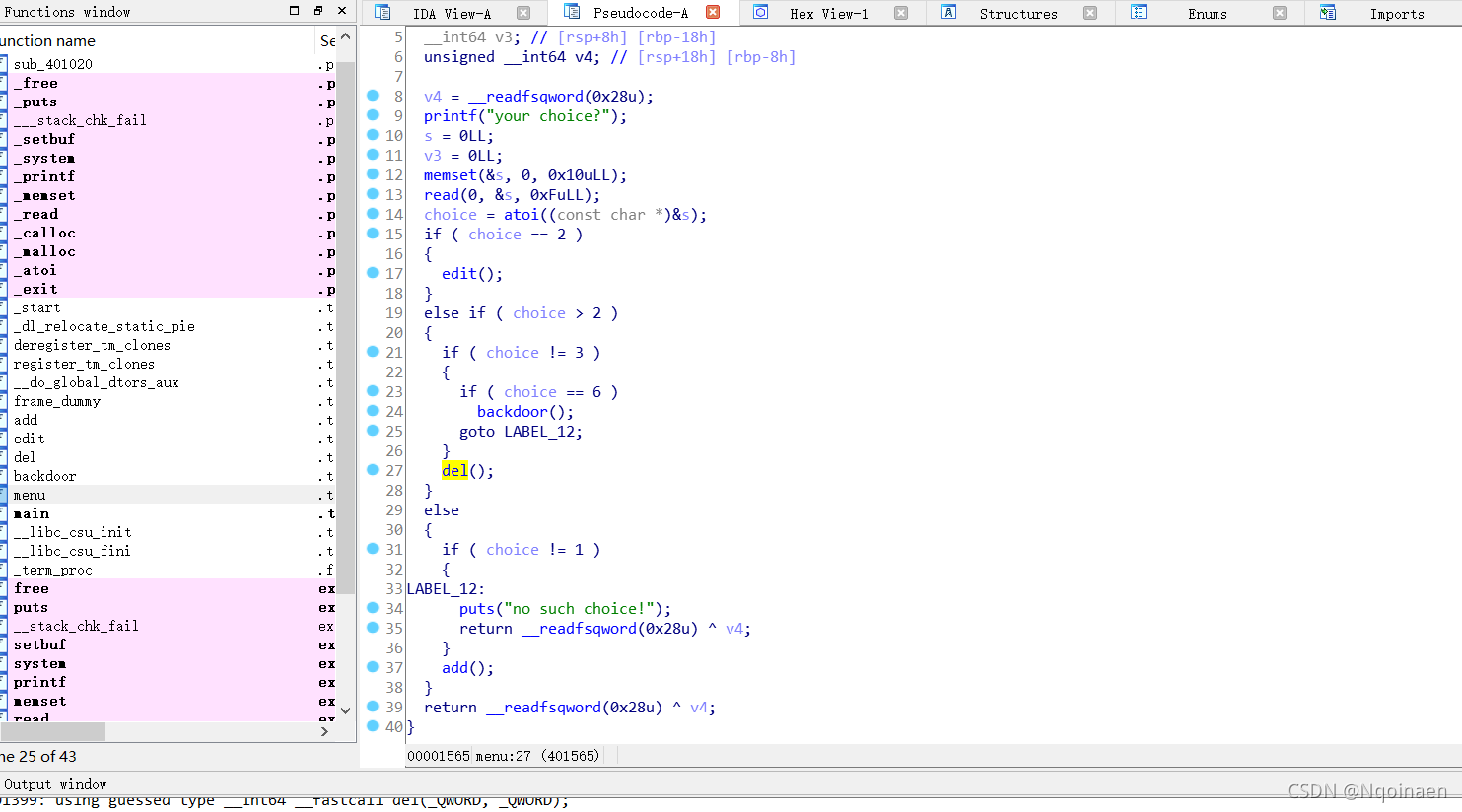Close the IDA View-A tab
1462x812 pixels.
coord(523,14)
